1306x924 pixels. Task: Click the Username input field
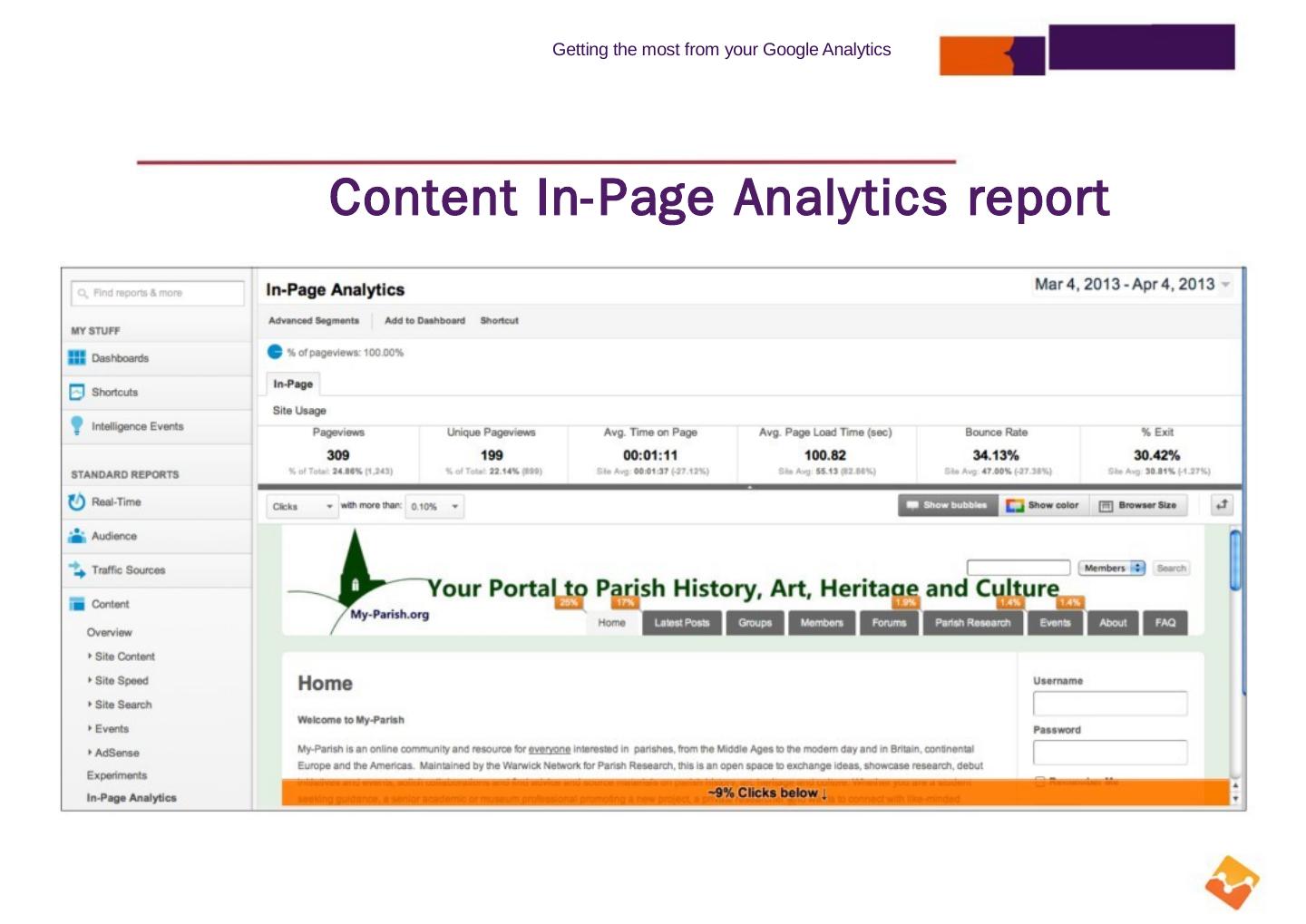1110,704
